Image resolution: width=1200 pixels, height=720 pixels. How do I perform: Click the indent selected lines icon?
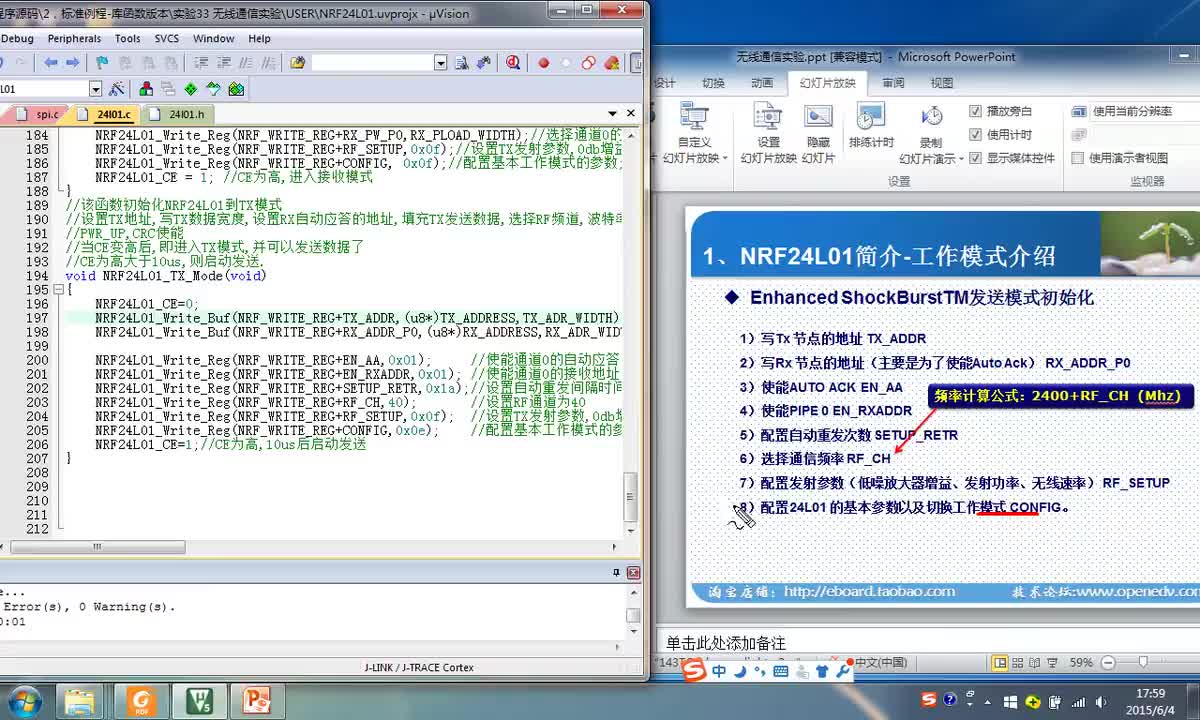tap(201, 62)
